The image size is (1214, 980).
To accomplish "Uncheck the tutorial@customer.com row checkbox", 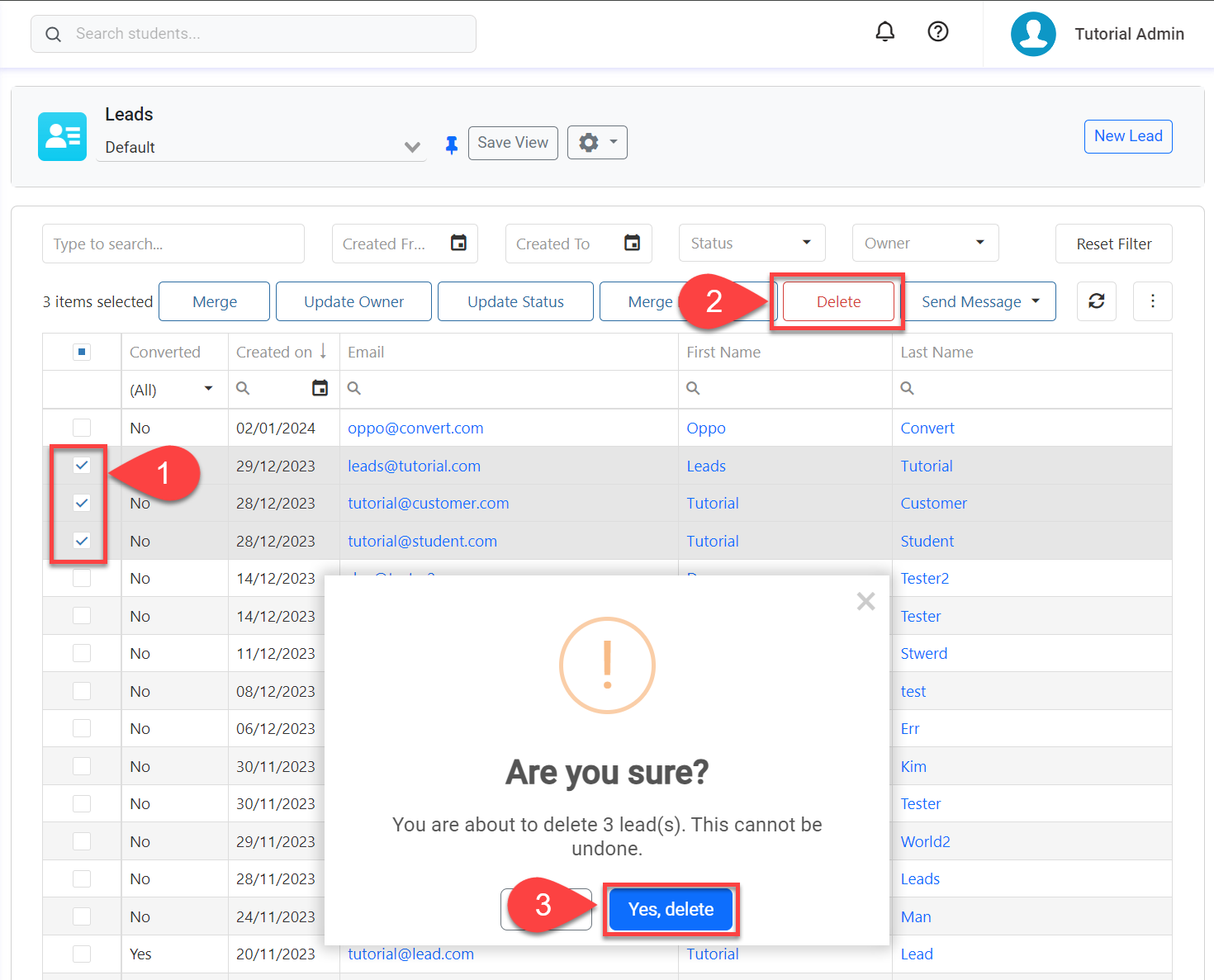I will tap(82, 503).
